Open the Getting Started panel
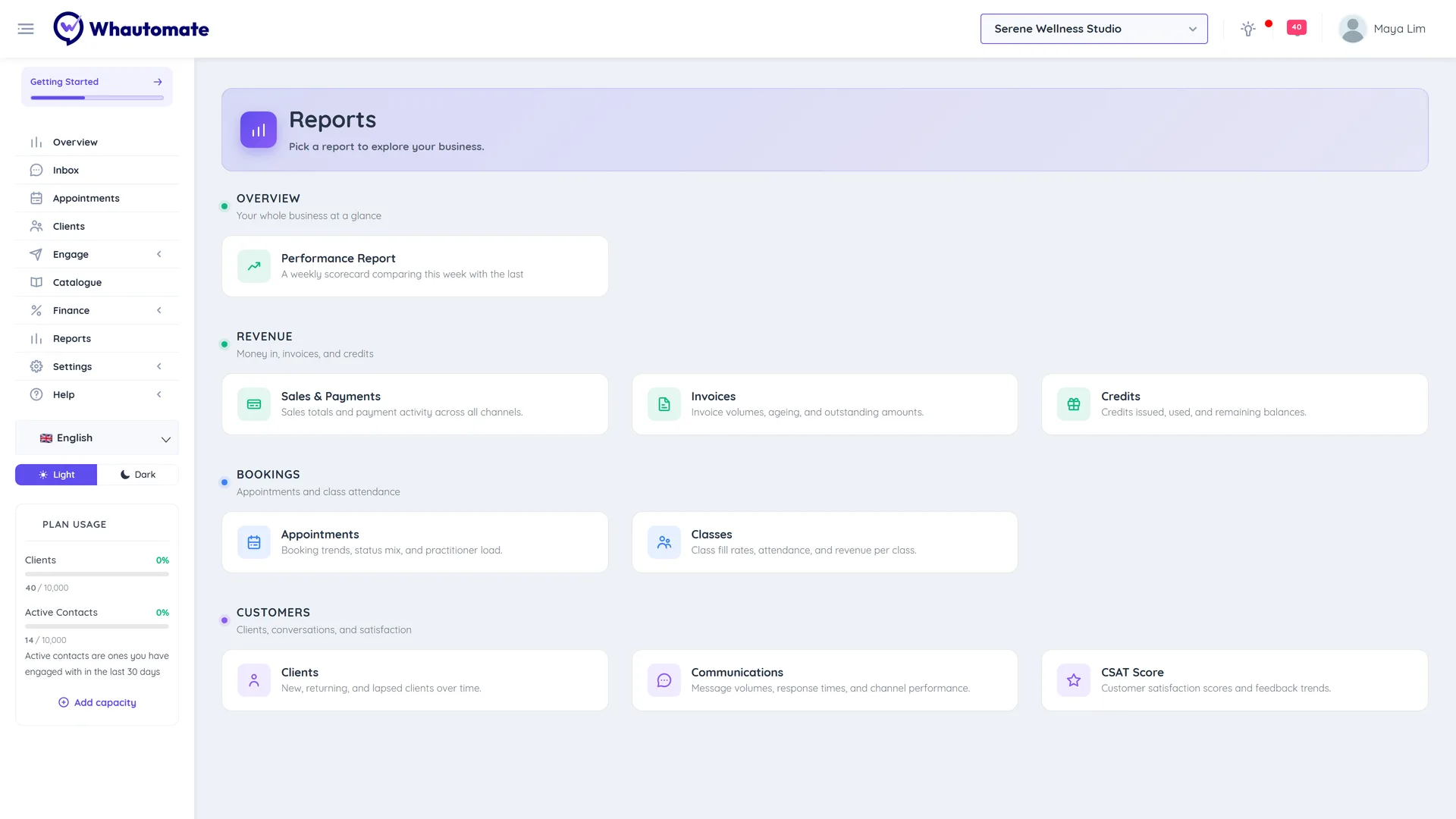The height and width of the screenshot is (819, 1456). click(x=97, y=86)
